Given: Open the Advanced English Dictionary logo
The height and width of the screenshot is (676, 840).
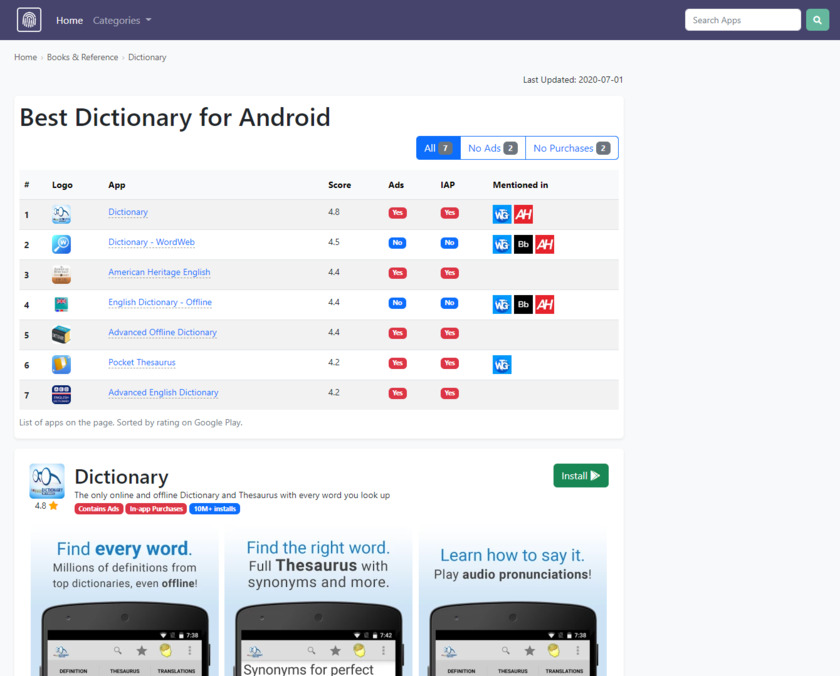Looking at the screenshot, I should tap(61, 395).
